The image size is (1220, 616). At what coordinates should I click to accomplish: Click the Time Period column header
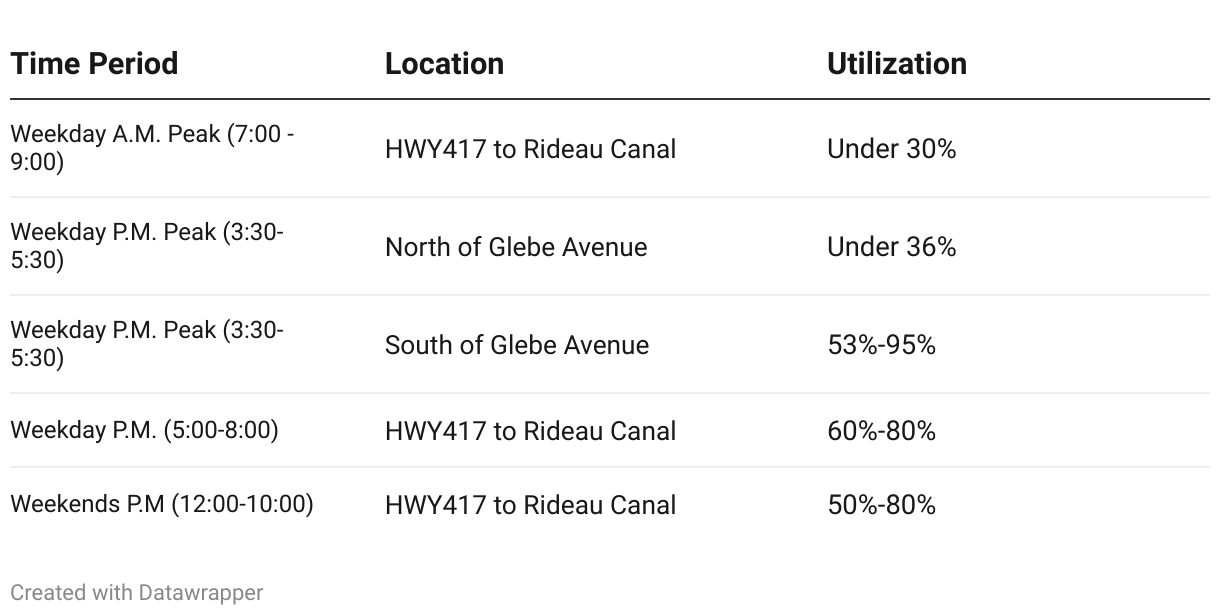coord(94,64)
